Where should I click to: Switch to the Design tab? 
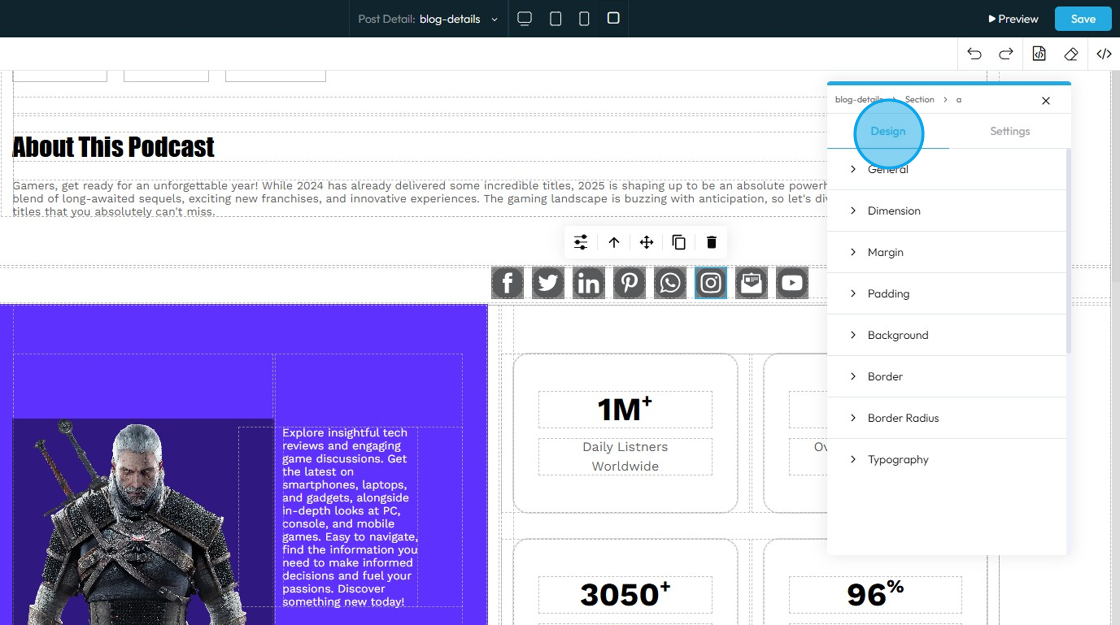tap(888, 131)
